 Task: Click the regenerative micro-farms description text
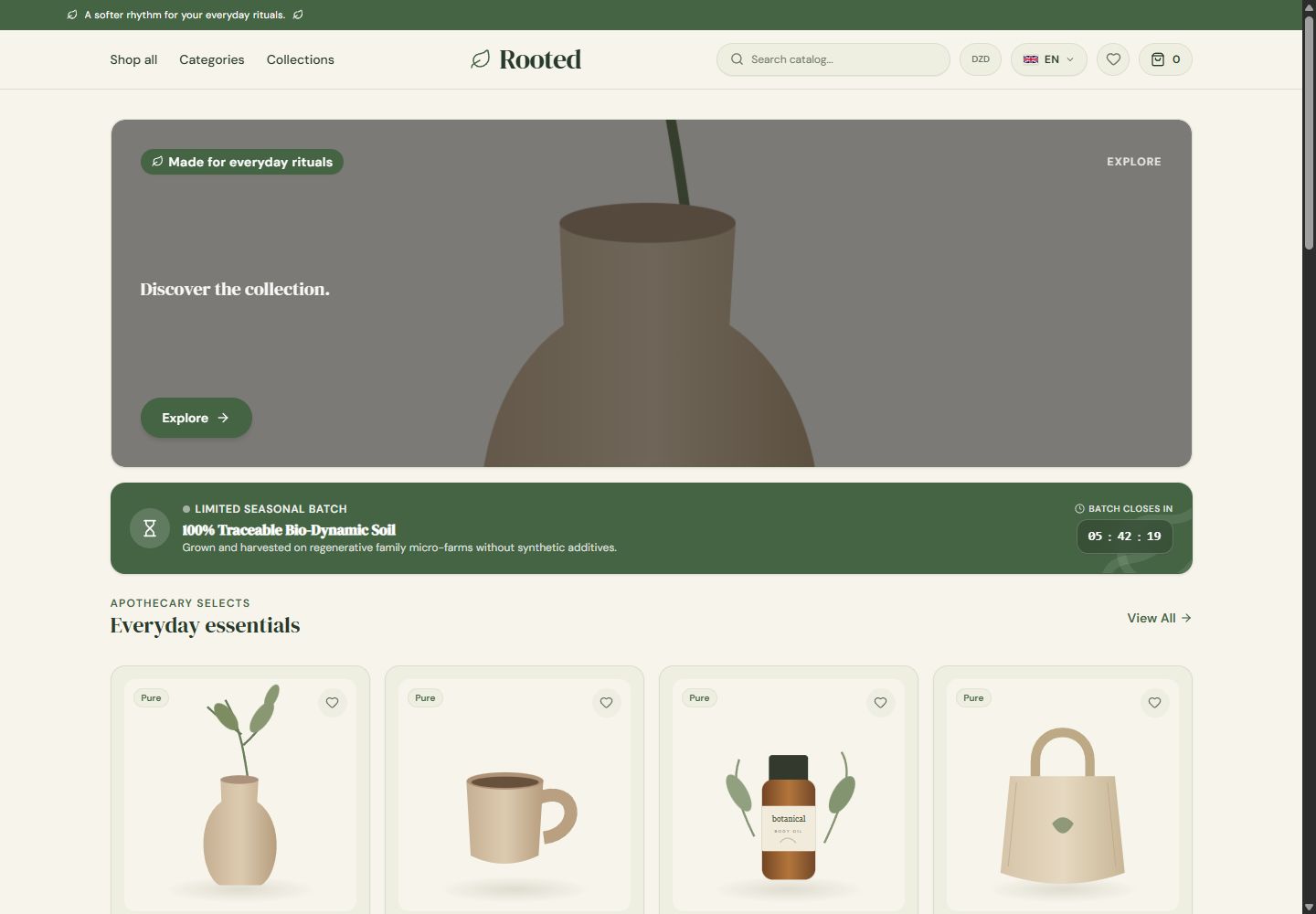click(x=399, y=547)
